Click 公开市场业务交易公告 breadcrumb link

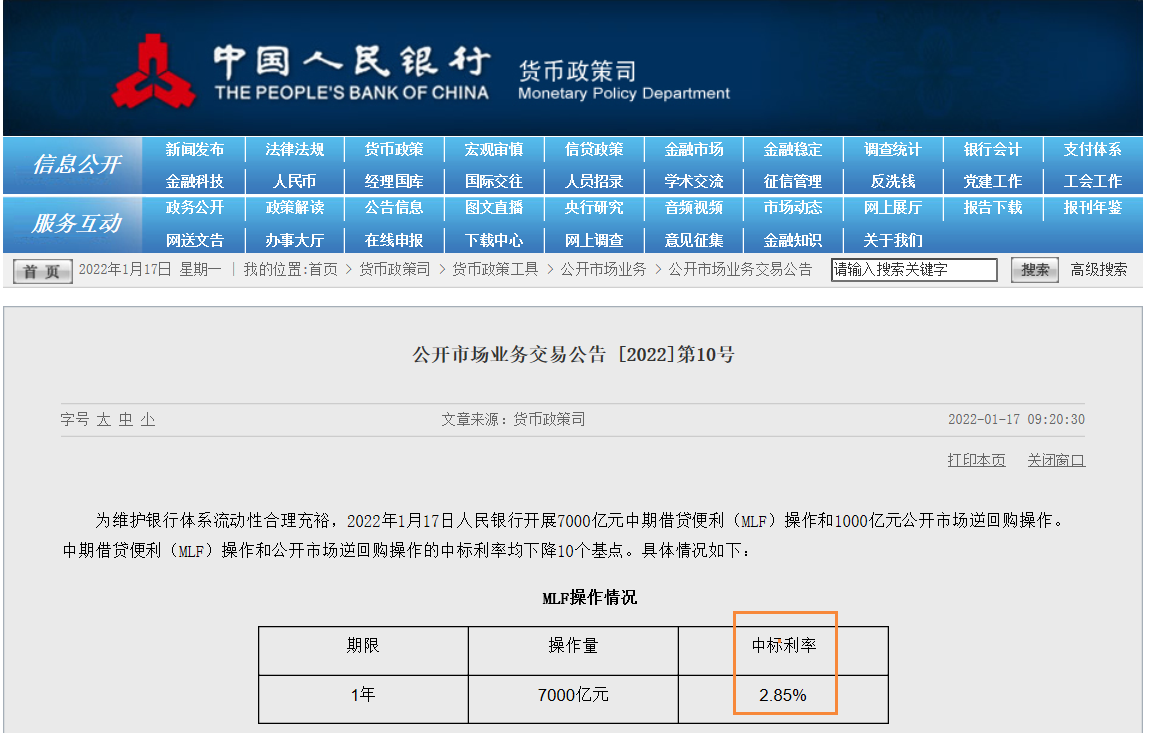pos(740,270)
